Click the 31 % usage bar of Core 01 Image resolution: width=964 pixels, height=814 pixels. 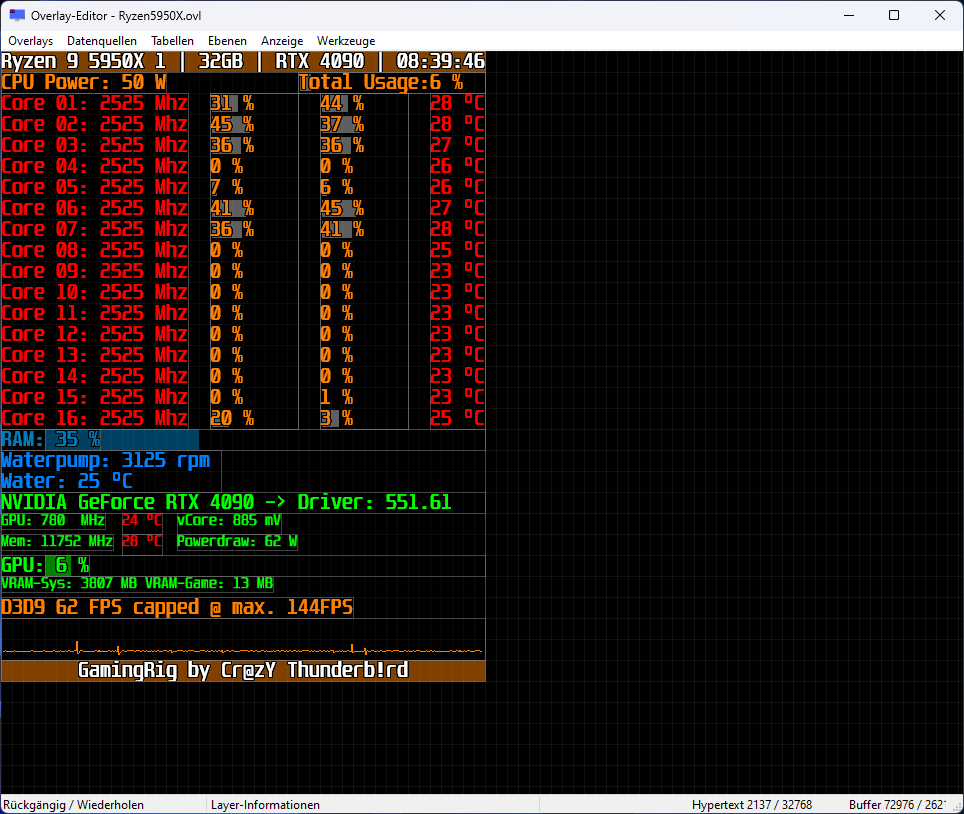232,103
